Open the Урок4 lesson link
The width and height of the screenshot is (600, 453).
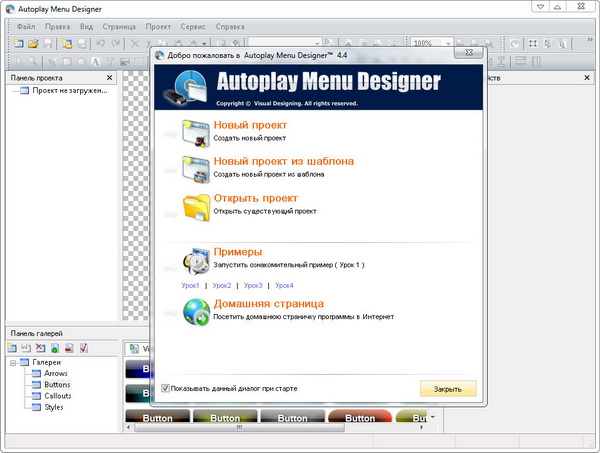coord(284,285)
